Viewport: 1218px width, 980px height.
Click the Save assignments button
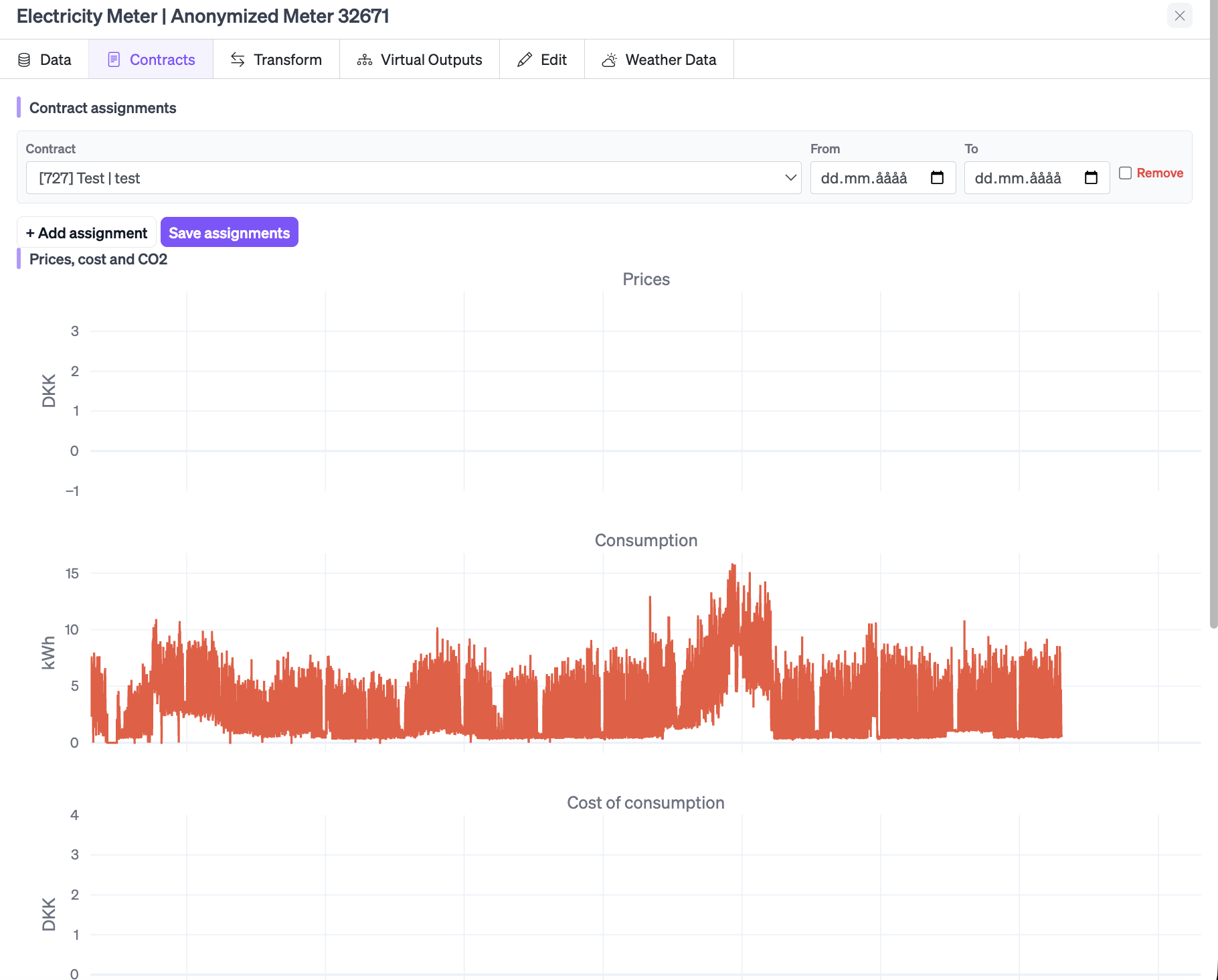pyautogui.click(x=230, y=232)
